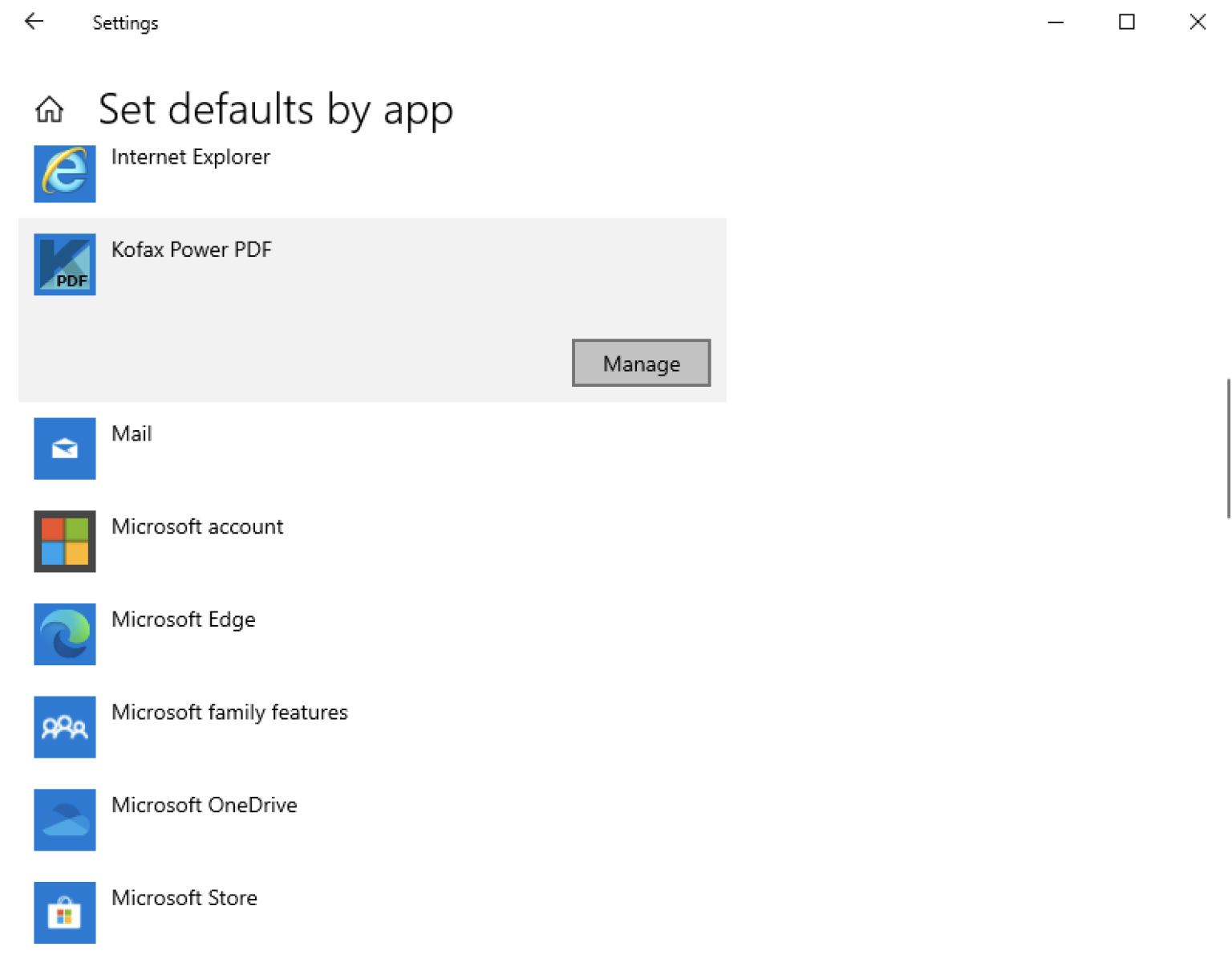The height and width of the screenshot is (967, 1232).
Task: Click the Mail app name label
Action: click(x=132, y=433)
